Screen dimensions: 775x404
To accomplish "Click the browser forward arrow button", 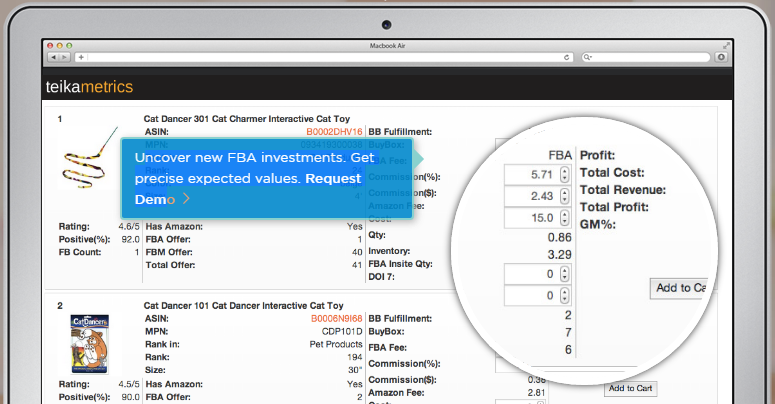I will coord(63,57).
